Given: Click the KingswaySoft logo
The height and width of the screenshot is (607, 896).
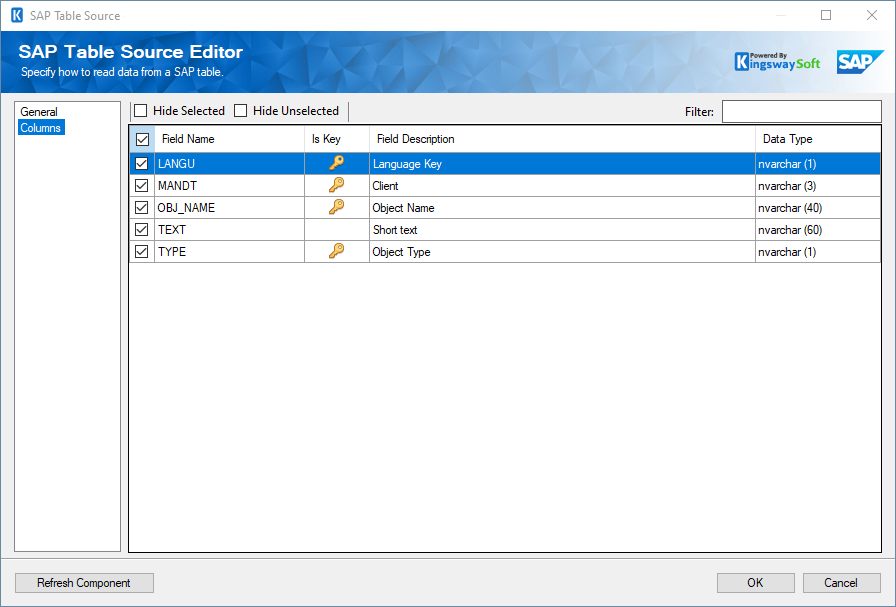Looking at the screenshot, I should [777, 61].
